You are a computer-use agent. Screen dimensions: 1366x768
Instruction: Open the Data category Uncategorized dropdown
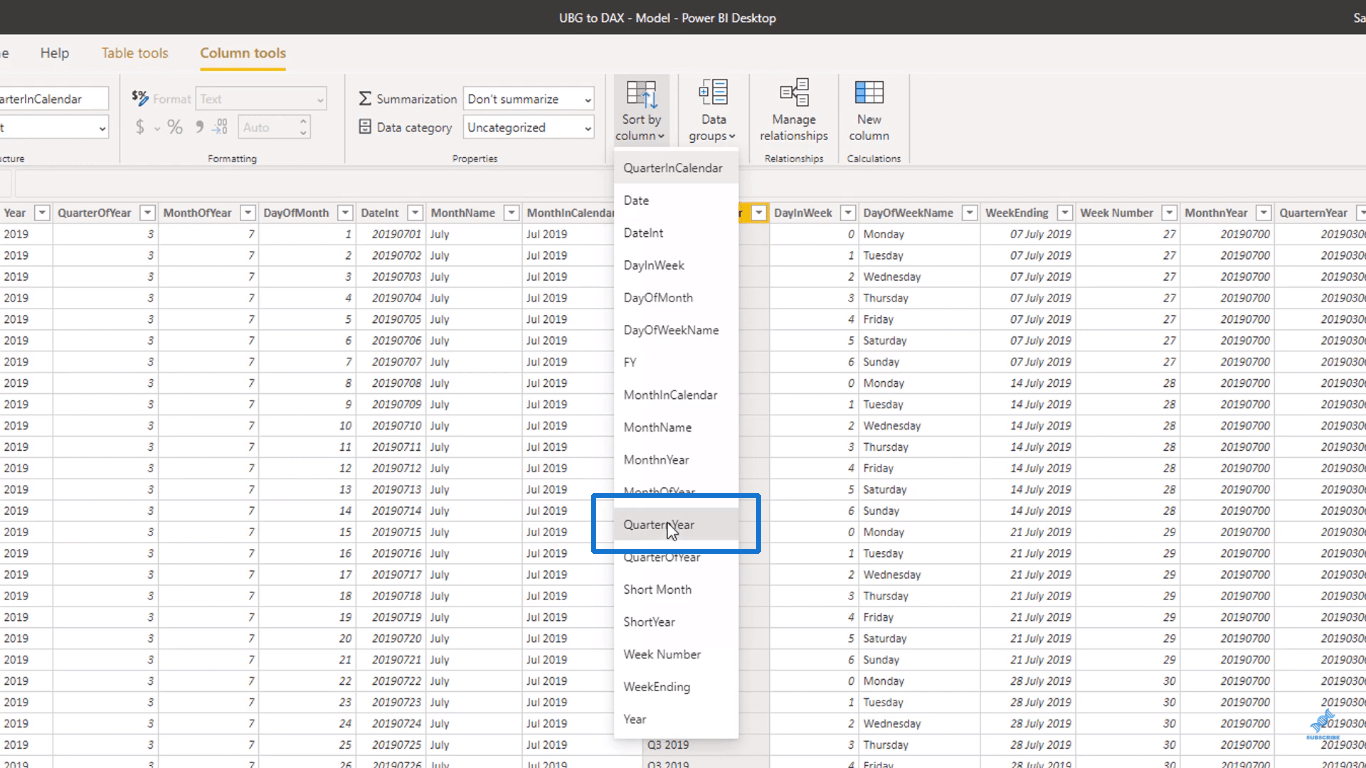[528, 127]
